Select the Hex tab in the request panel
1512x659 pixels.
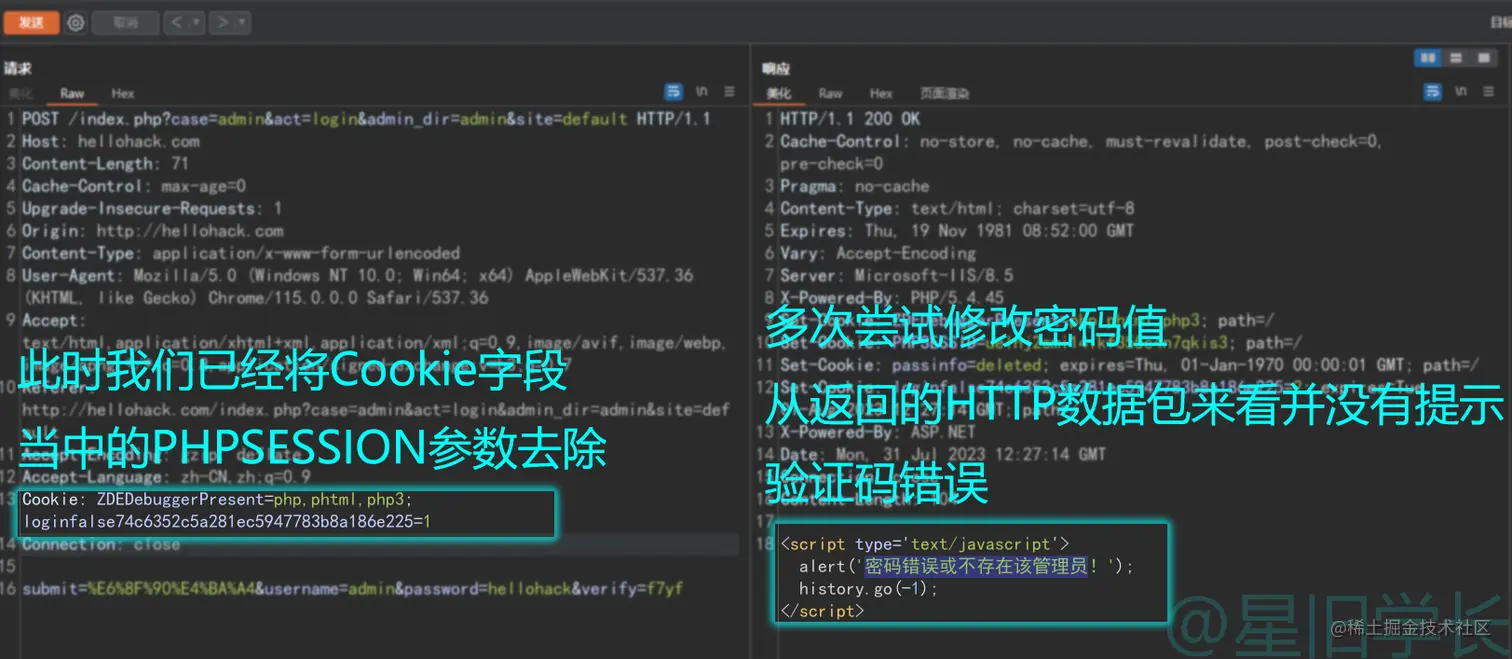pyautogui.click(x=123, y=93)
